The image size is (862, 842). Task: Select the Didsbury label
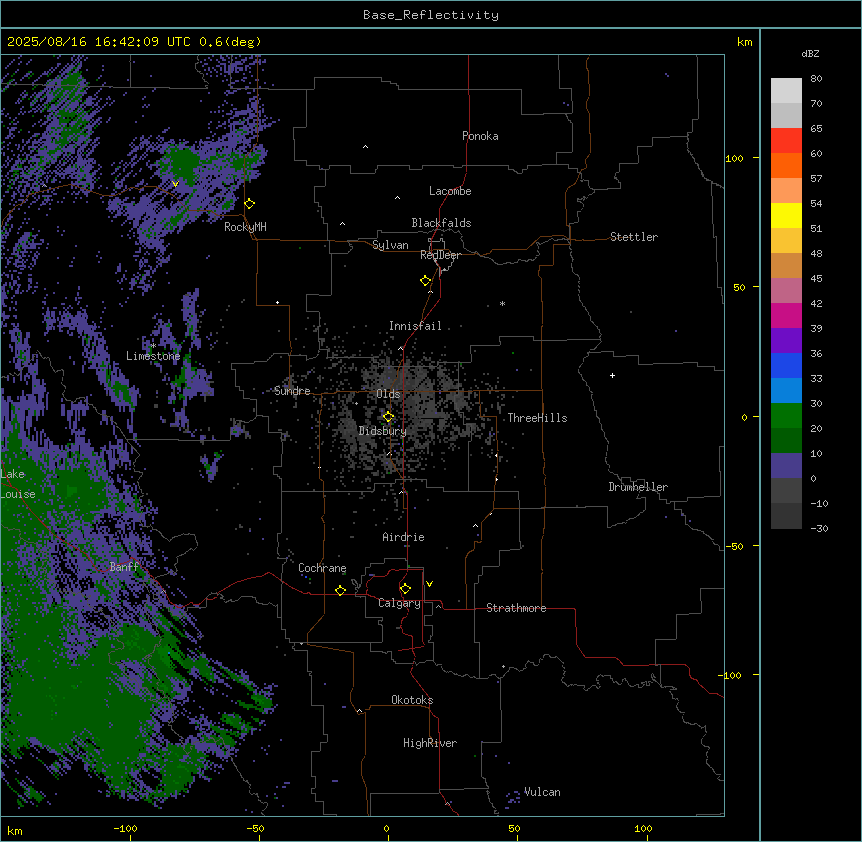(x=383, y=431)
